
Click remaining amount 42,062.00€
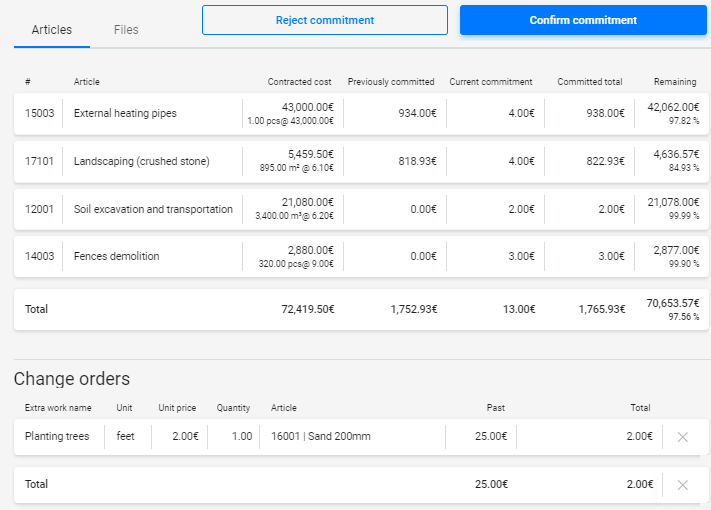click(x=673, y=107)
